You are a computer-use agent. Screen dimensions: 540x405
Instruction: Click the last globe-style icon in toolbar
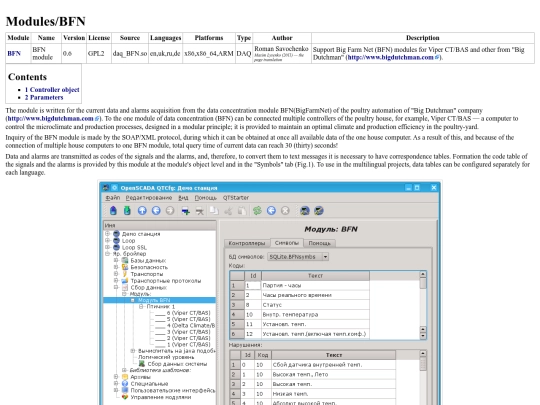319,210
